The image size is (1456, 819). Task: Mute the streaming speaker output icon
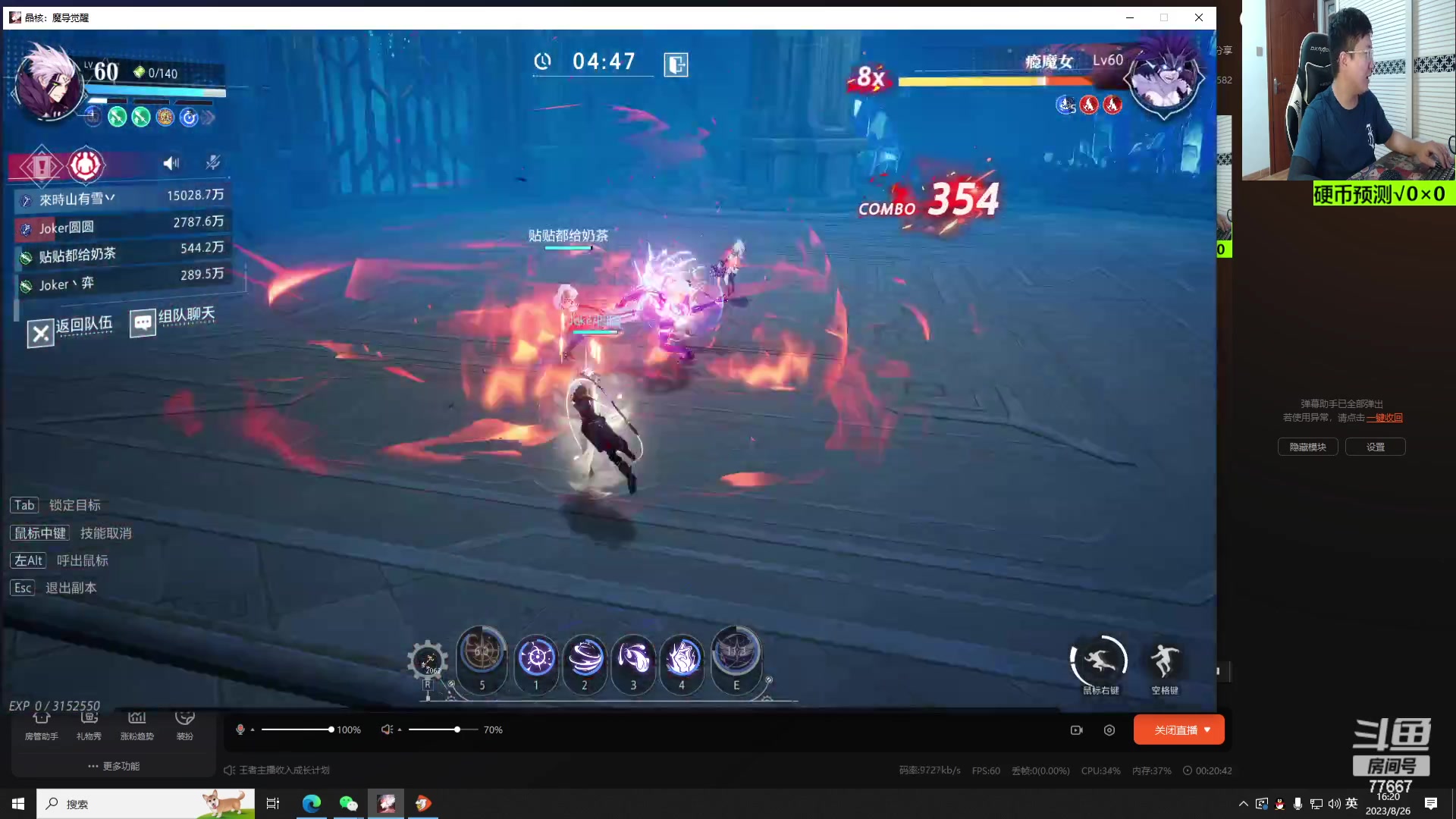coord(387,730)
